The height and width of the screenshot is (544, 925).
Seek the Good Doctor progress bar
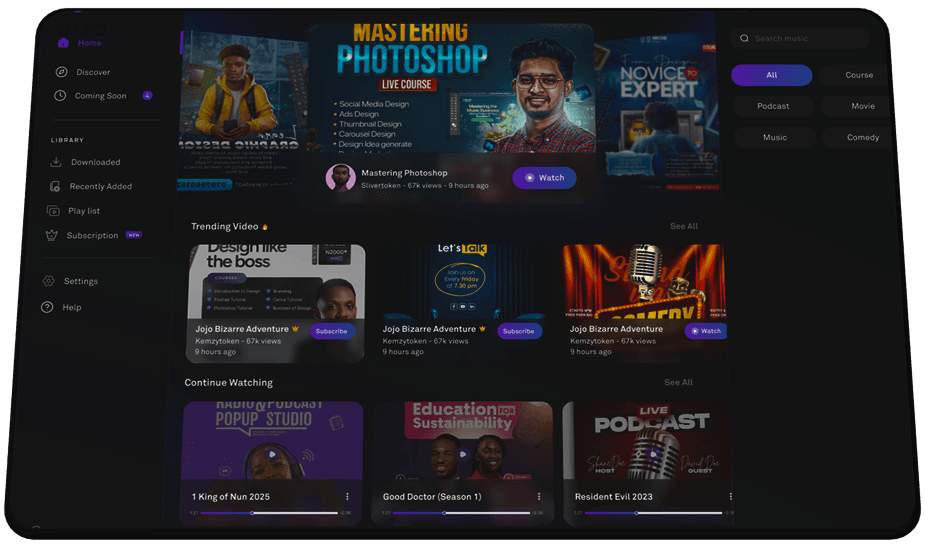pyautogui.click(x=461, y=513)
